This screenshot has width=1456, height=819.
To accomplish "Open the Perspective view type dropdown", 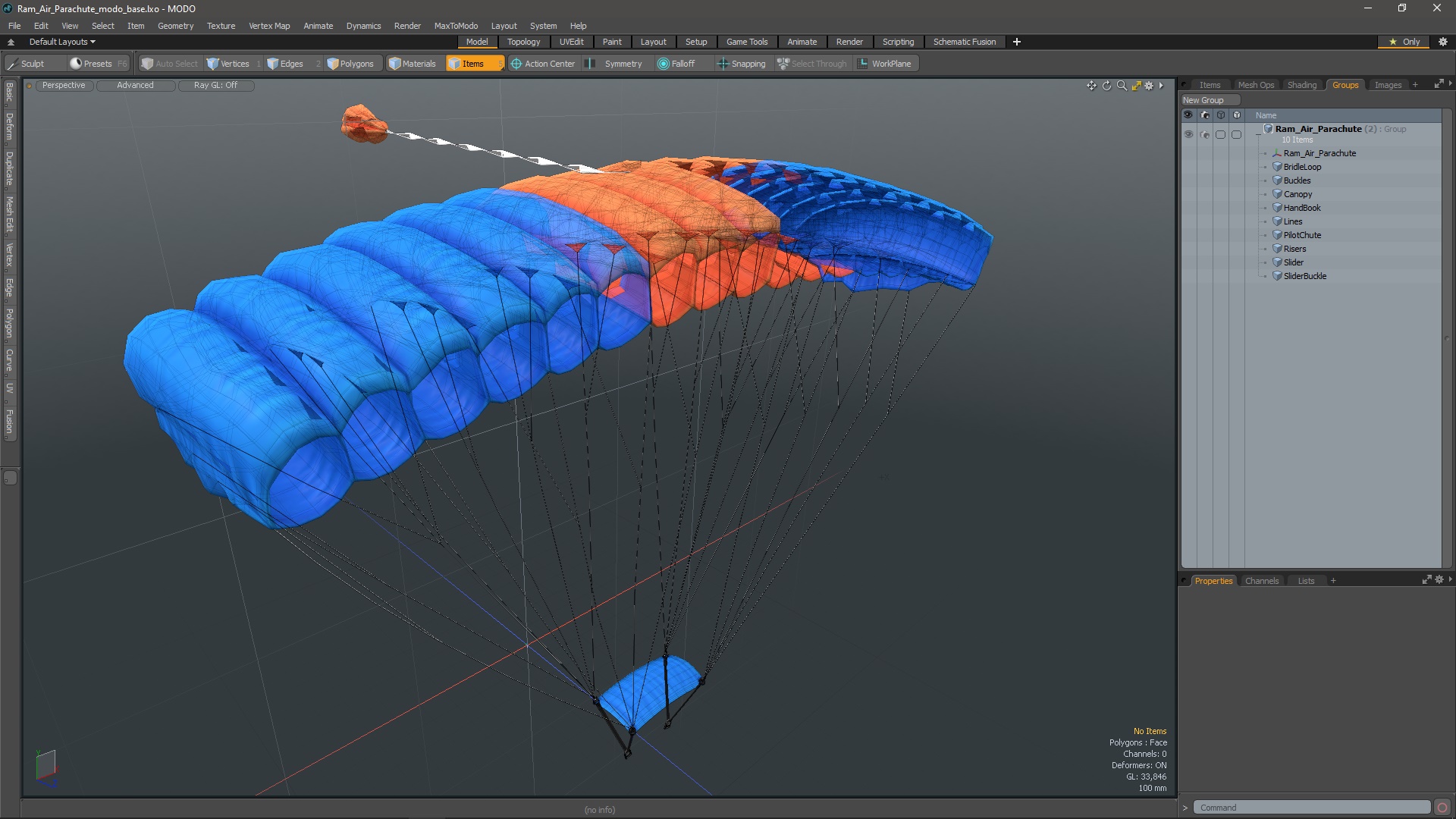I will tap(64, 85).
